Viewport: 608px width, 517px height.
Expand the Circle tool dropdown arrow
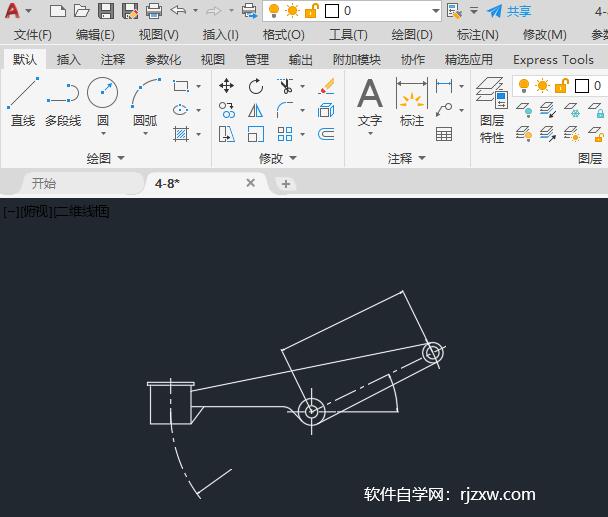(x=103, y=133)
